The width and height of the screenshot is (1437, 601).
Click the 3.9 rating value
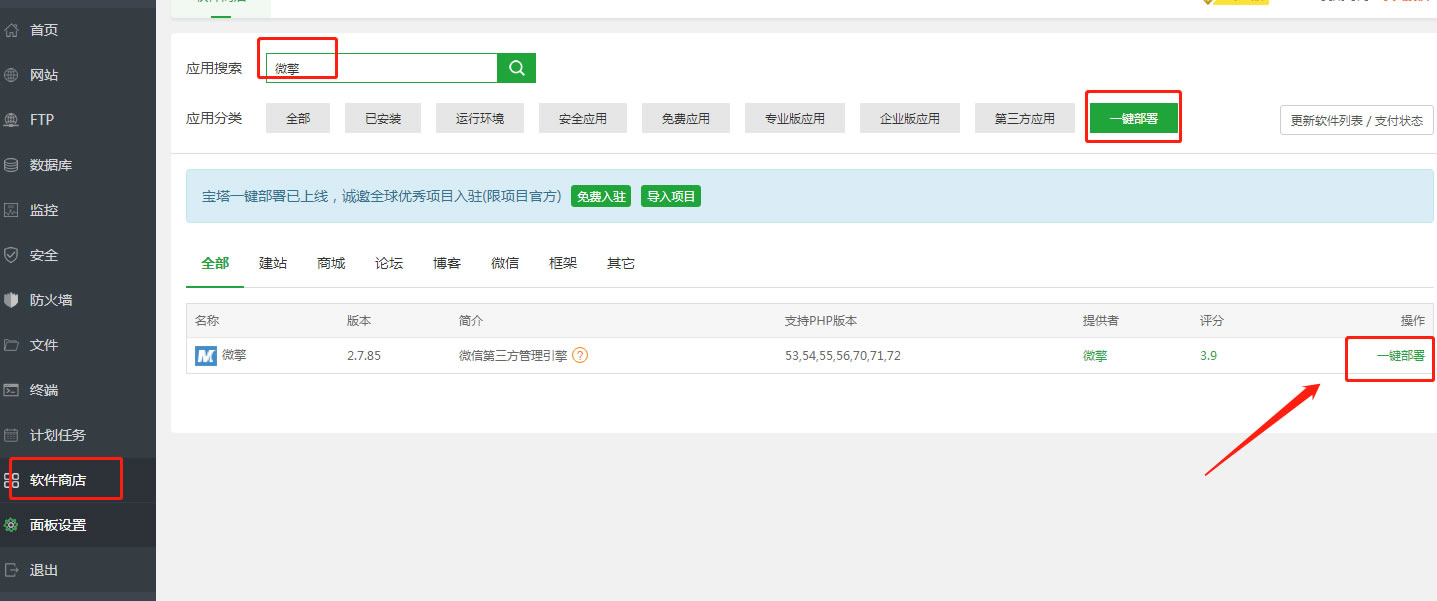tap(1208, 355)
